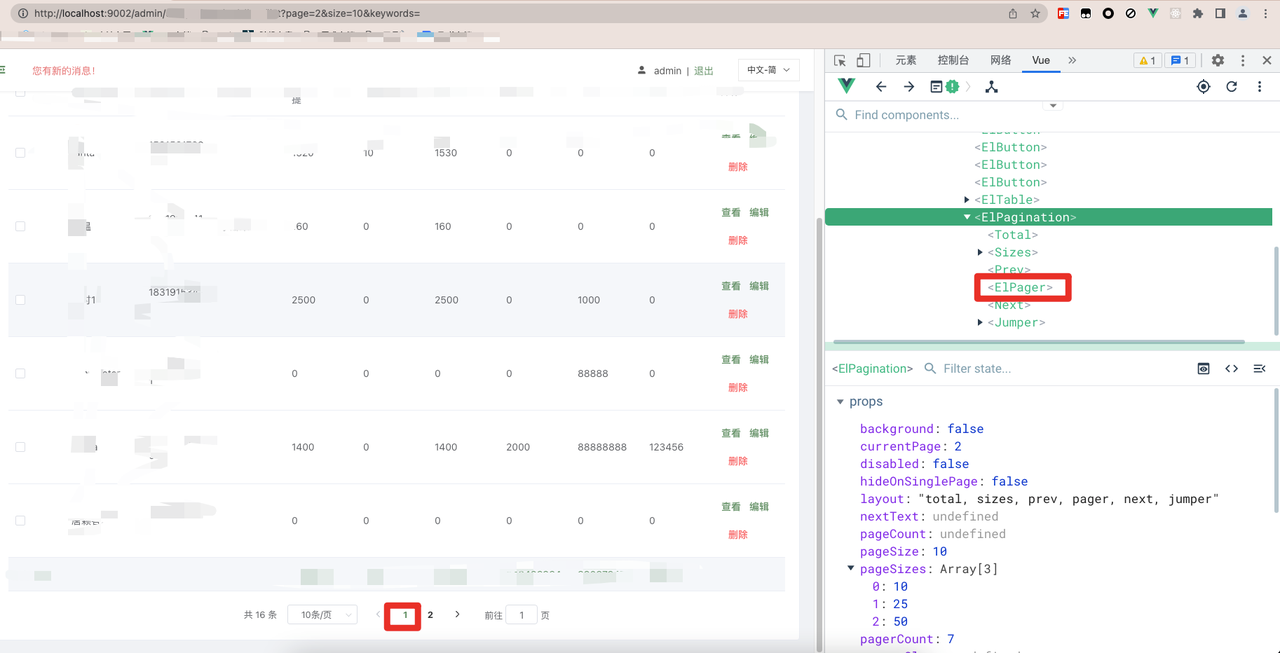Image resolution: width=1280 pixels, height=653 pixels.
Task: Open the DevTools settings gear
Action: click(1218, 60)
